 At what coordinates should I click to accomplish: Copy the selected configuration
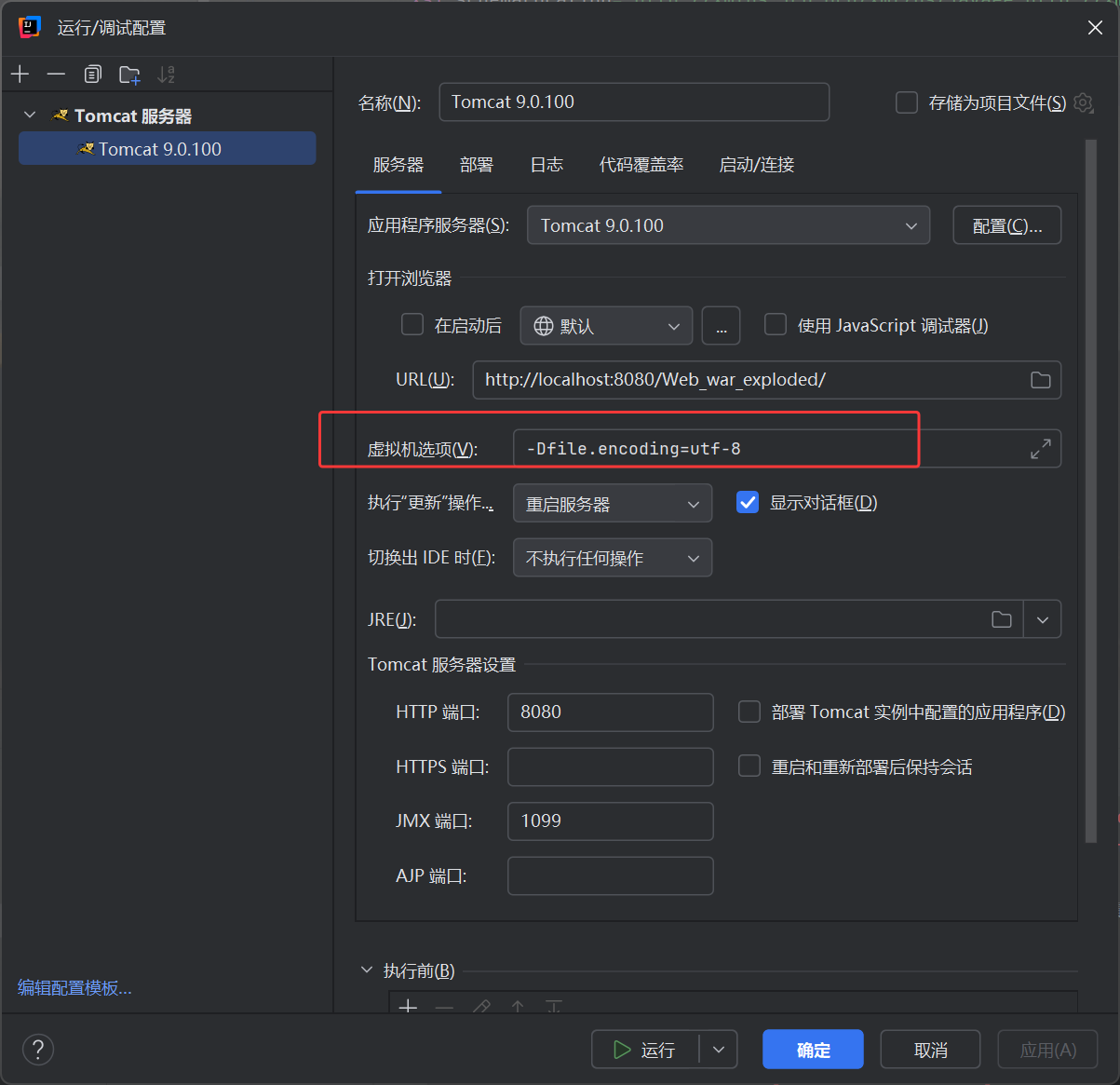coord(92,75)
